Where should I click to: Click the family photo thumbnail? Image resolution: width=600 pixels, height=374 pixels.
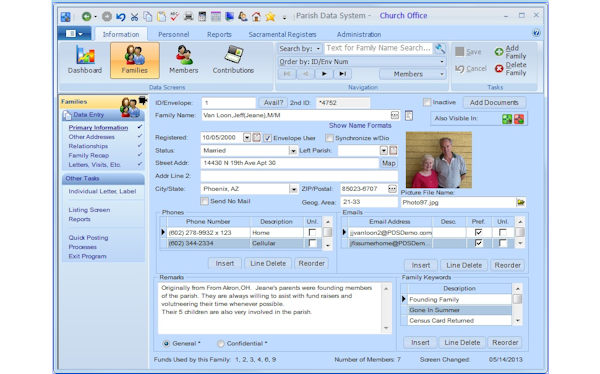pos(439,160)
